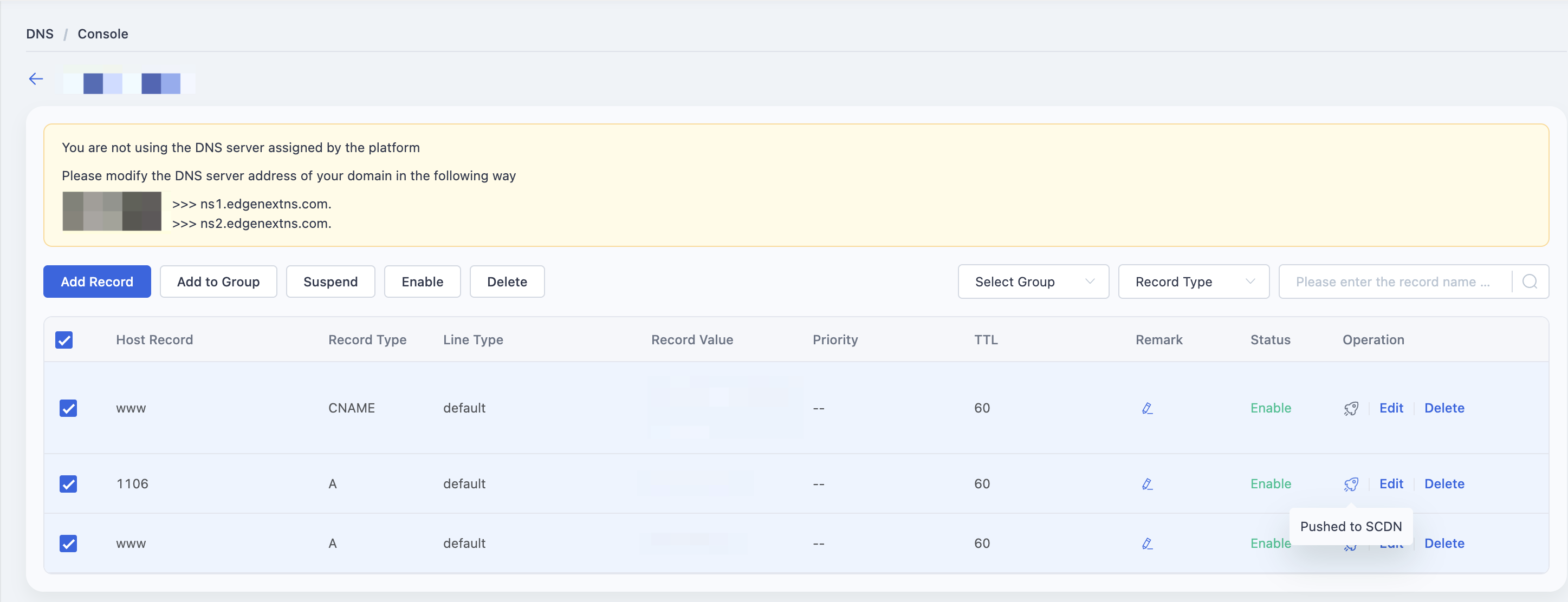Click the Suspend button
Image resolution: width=1568 pixels, height=602 pixels.
coord(331,282)
